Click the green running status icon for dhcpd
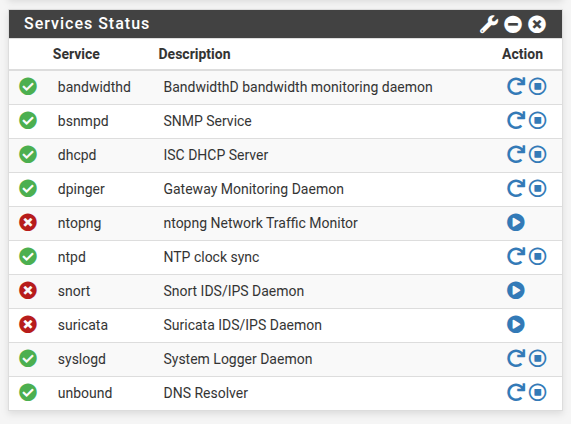571x424 pixels. [x=28, y=154]
